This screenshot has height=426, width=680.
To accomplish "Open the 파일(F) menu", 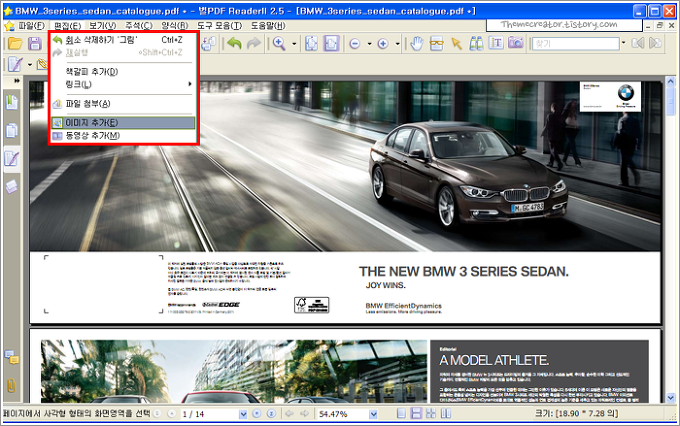I will pos(32,26).
